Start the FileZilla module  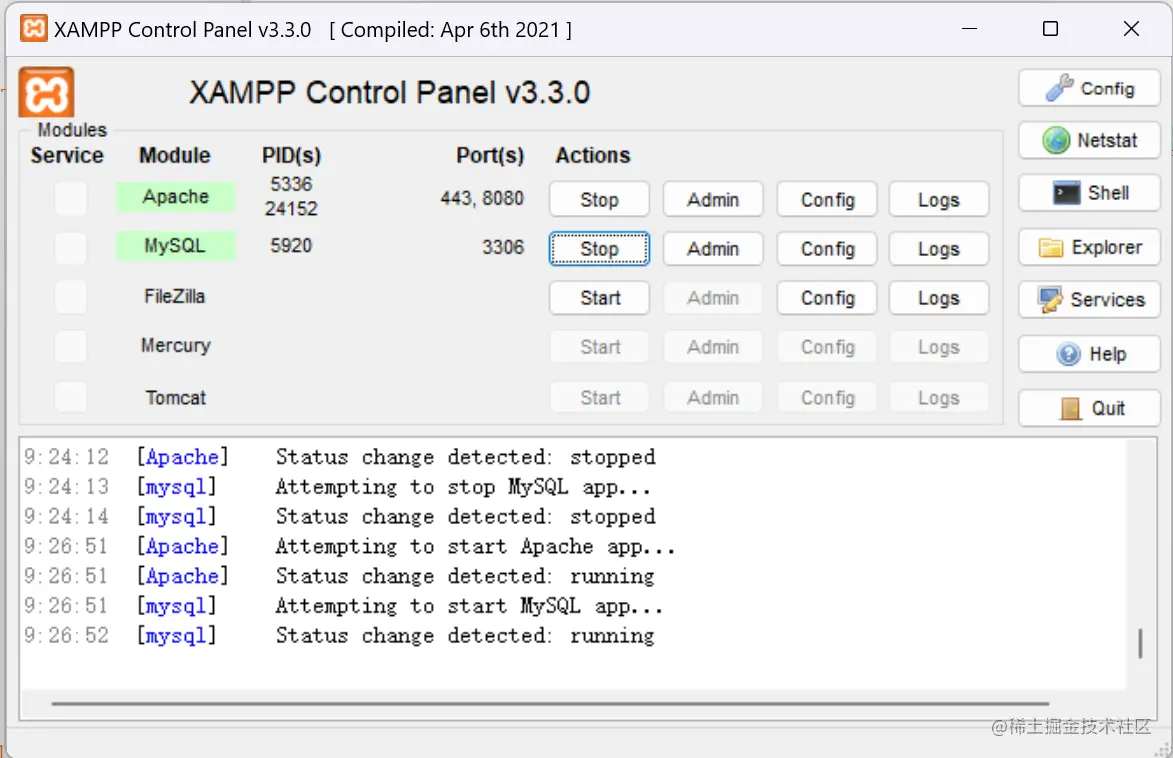pyautogui.click(x=599, y=298)
